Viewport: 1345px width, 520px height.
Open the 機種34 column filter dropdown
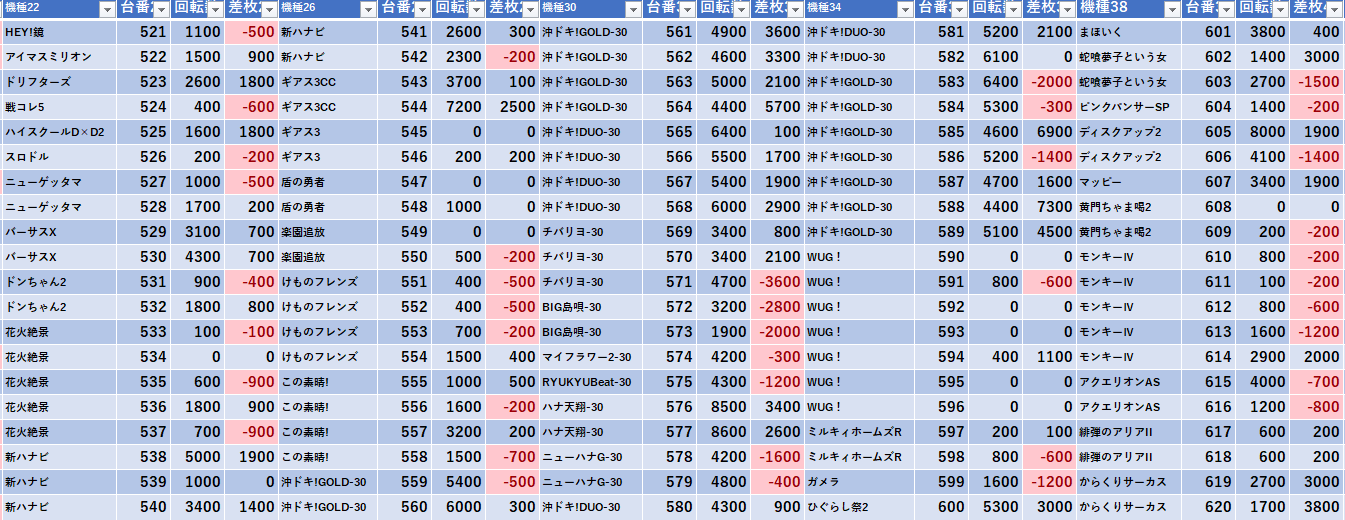click(904, 9)
